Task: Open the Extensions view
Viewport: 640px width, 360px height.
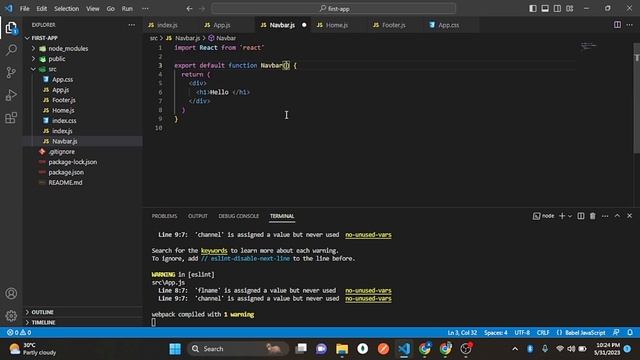Action: (11, 118)
